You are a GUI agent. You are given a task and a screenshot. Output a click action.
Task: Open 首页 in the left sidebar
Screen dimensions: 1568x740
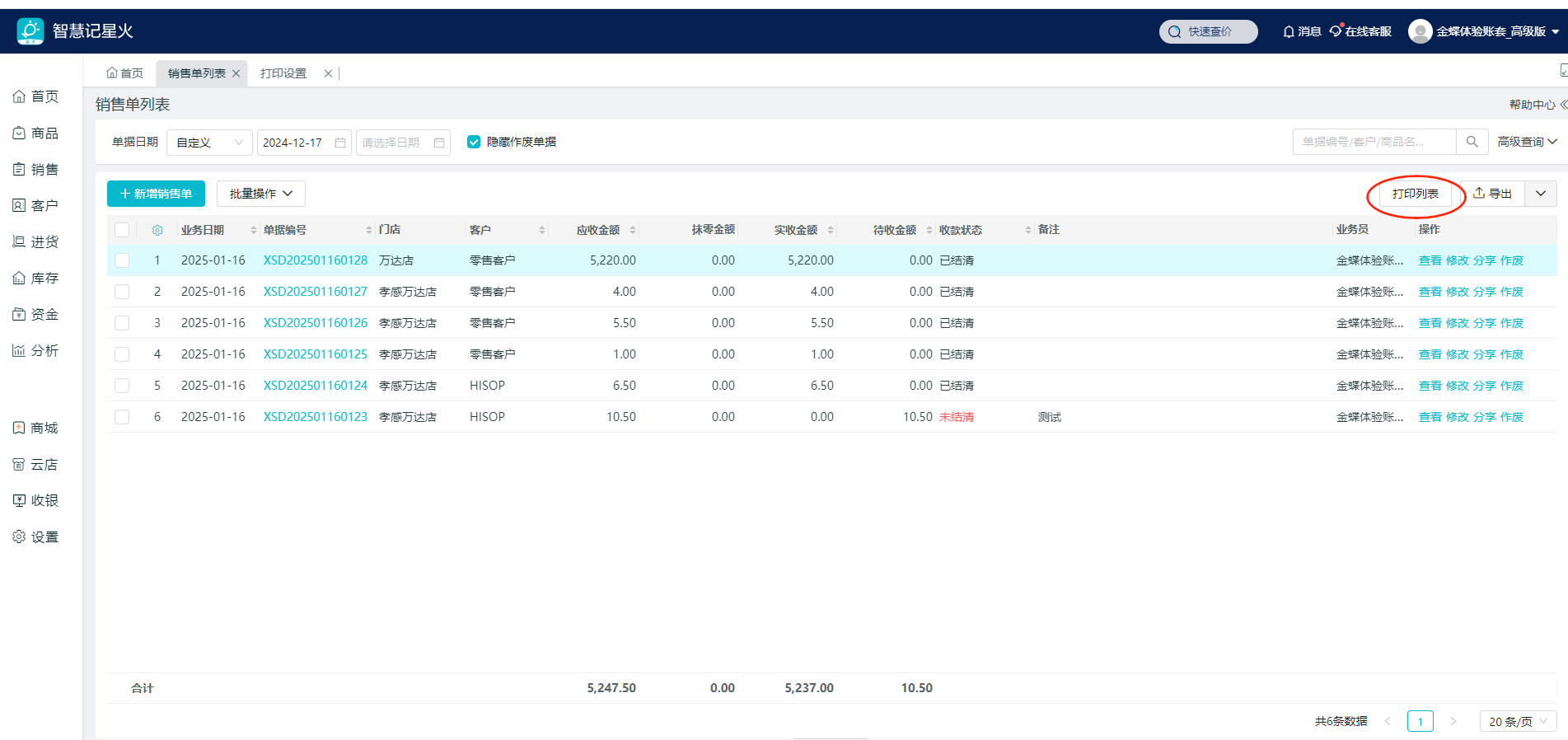click(x=35, y=96)
